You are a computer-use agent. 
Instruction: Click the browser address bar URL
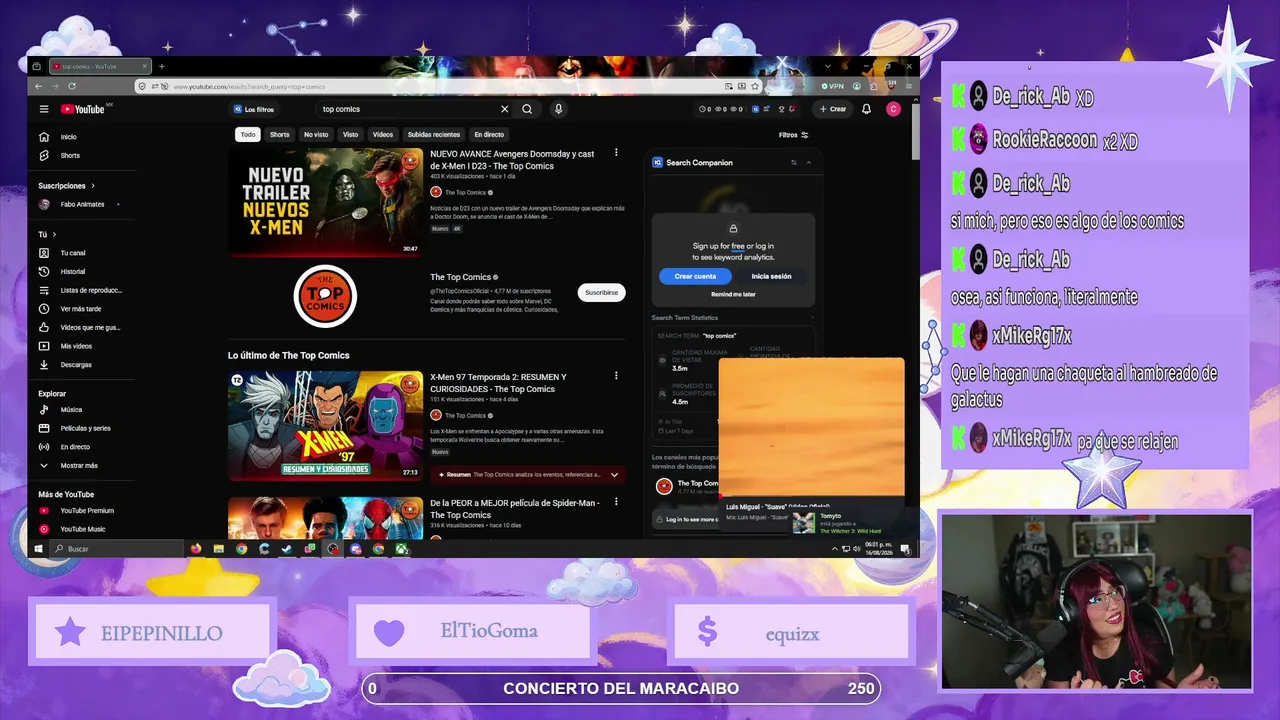click(x=248, y=87)
